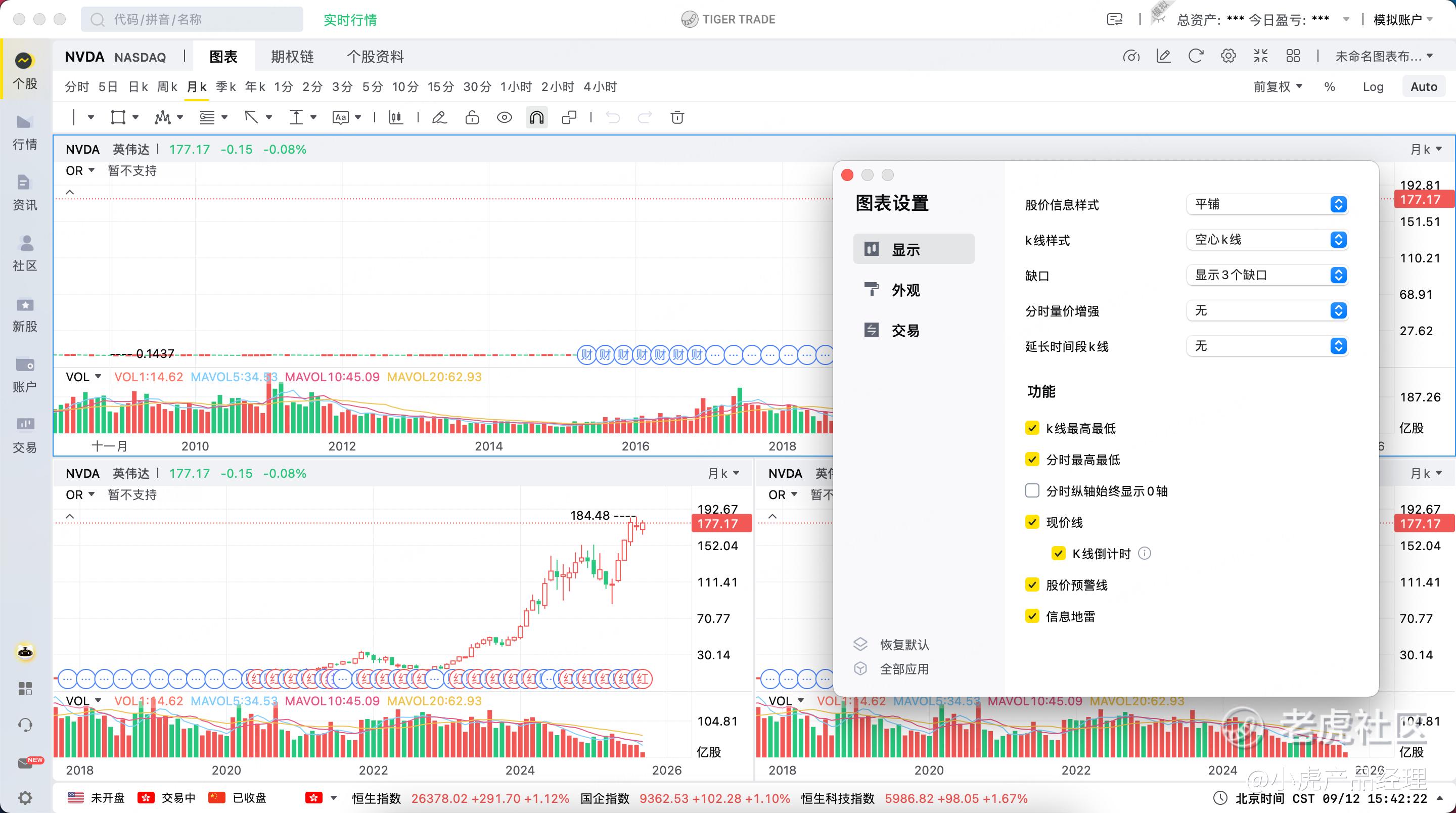Viewport: 1456px width, 813px height.
Task: Click 全部应用 button
Action: [x=904, y=669]
